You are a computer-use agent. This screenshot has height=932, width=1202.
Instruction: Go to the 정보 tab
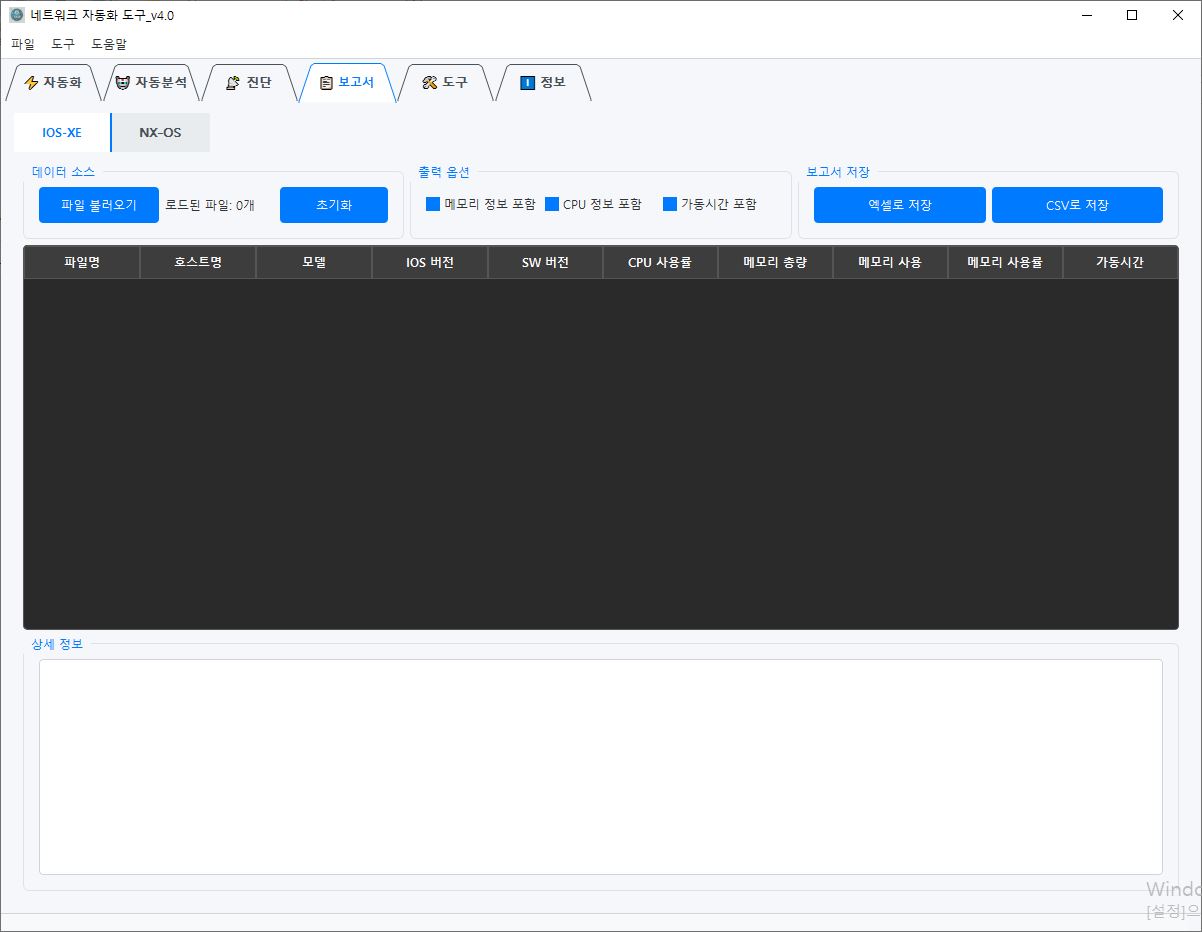point(543,83)
